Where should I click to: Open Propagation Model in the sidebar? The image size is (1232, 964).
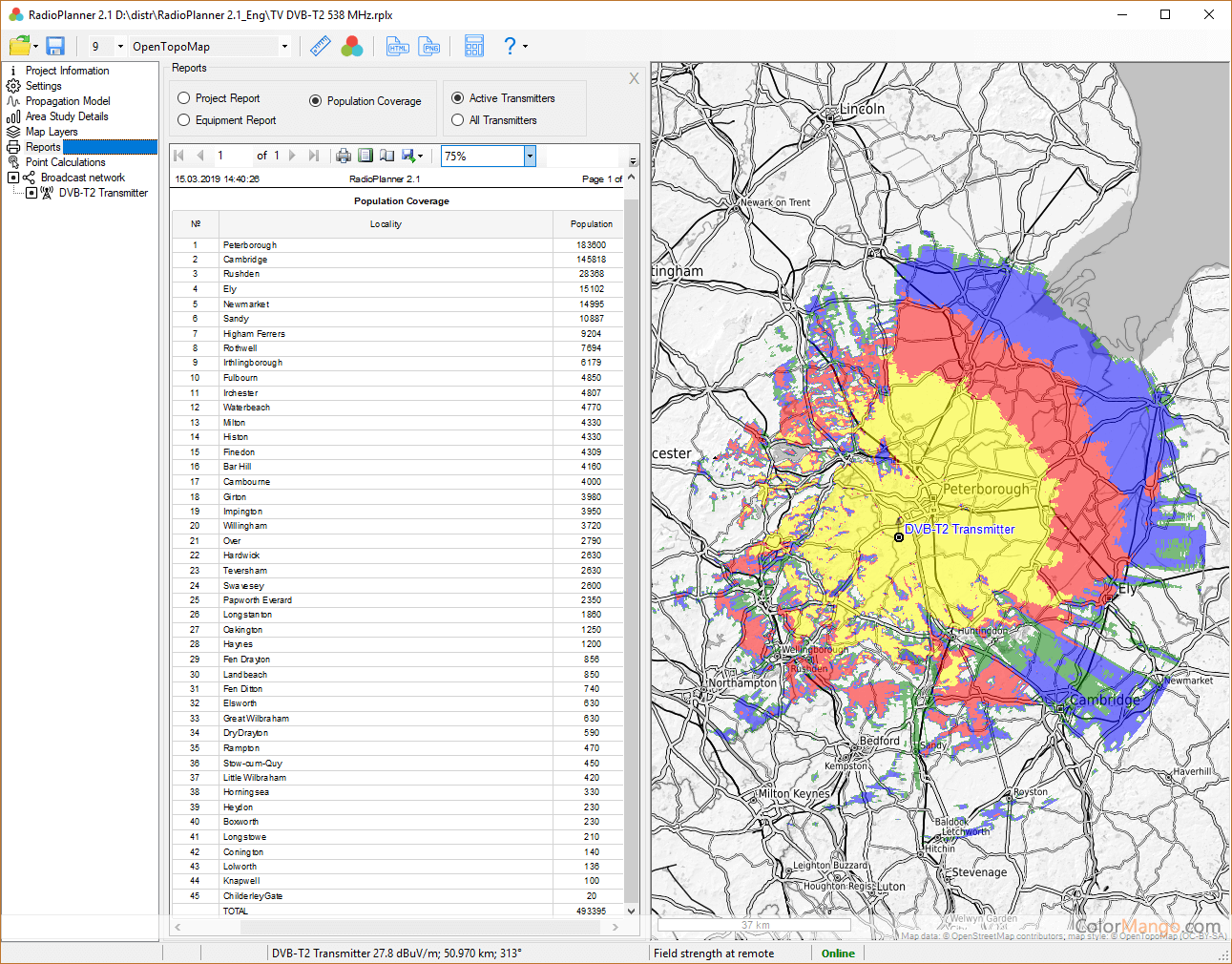68,101
